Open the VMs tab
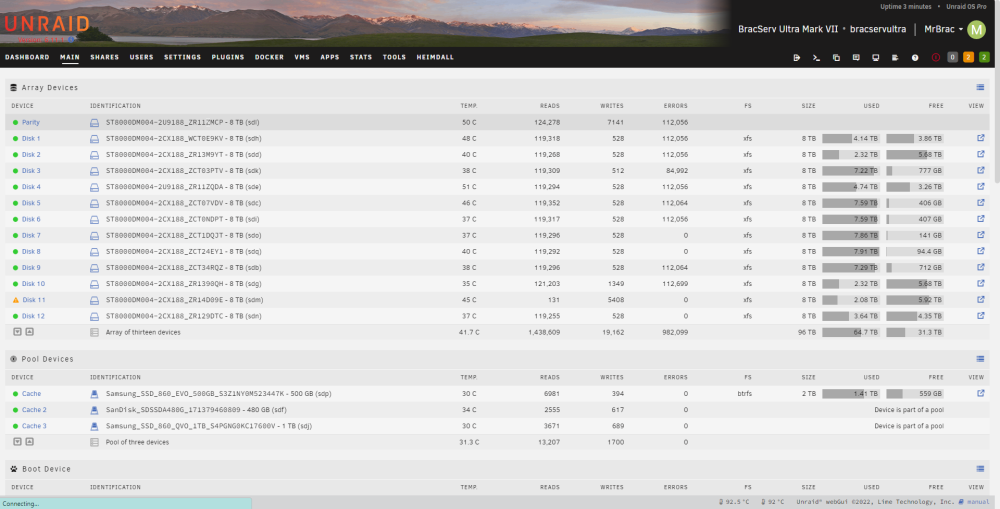Screen dimensions: 1000x509 pos(302,57)
